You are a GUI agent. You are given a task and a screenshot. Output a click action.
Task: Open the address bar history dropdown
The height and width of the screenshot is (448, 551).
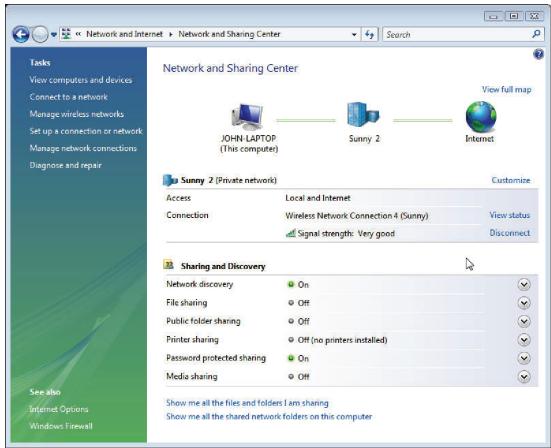354,34
